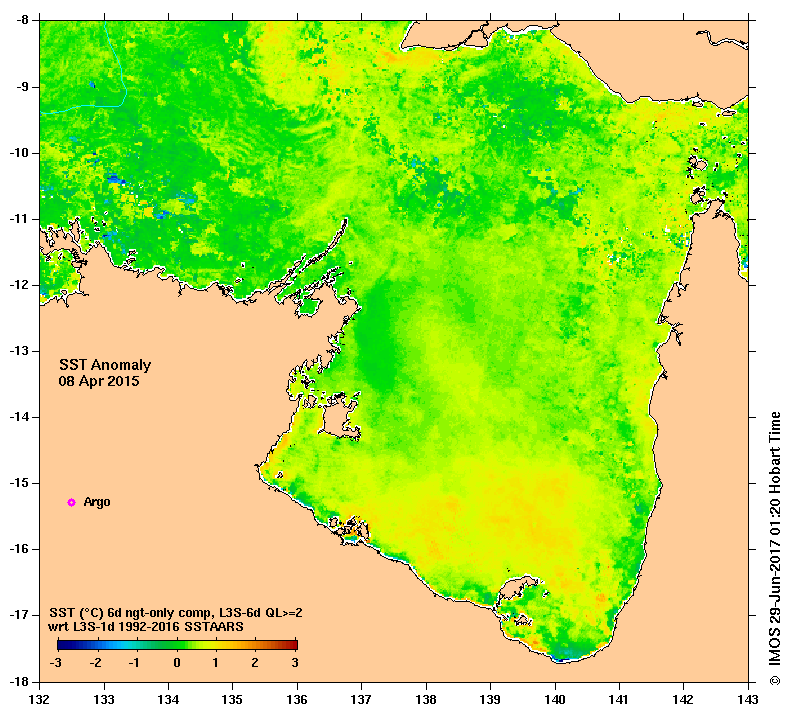Click the 'SST (°C) 6d ngt-only comp' caption
Screen dimensions: 791x716
point(176,613)
